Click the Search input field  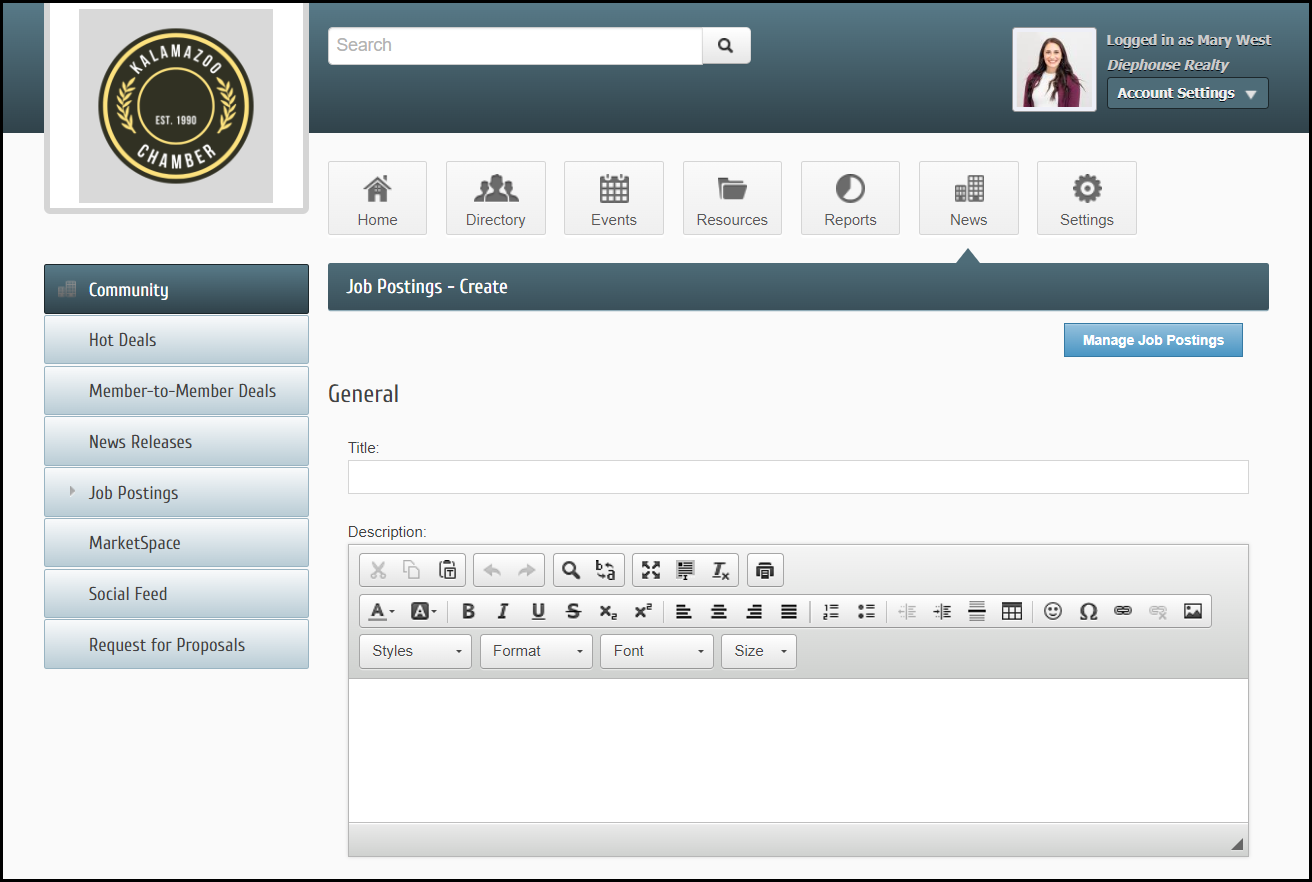(x=515, y=45)
